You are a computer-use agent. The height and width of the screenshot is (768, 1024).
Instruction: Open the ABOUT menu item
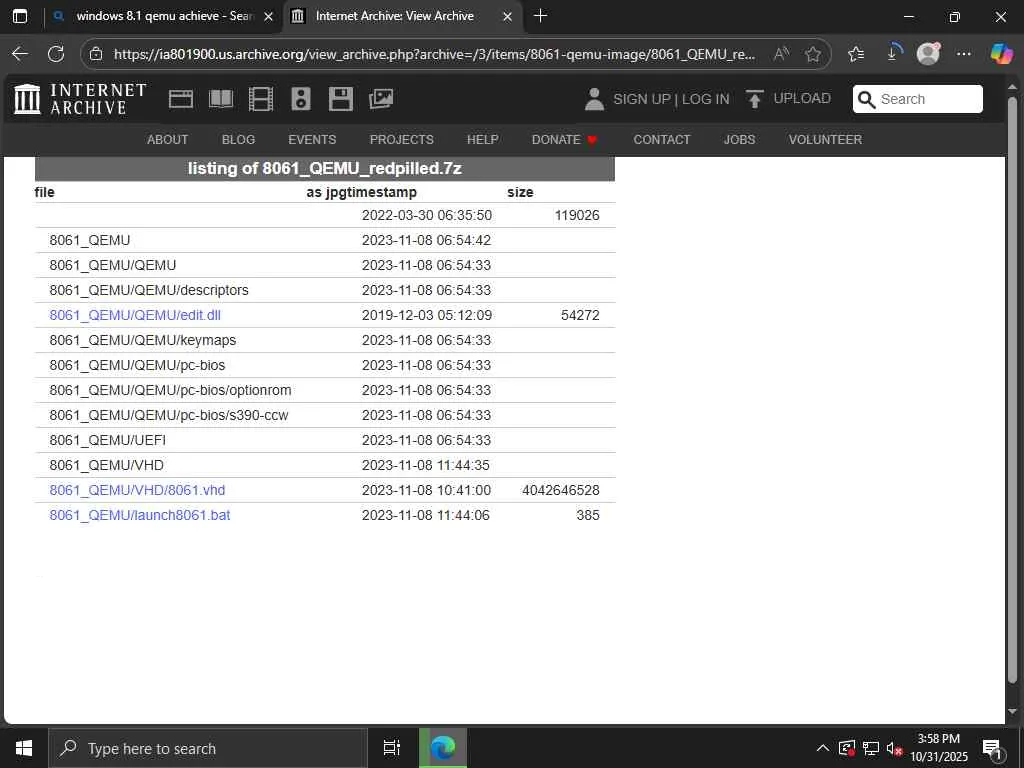tap(167, 139)
